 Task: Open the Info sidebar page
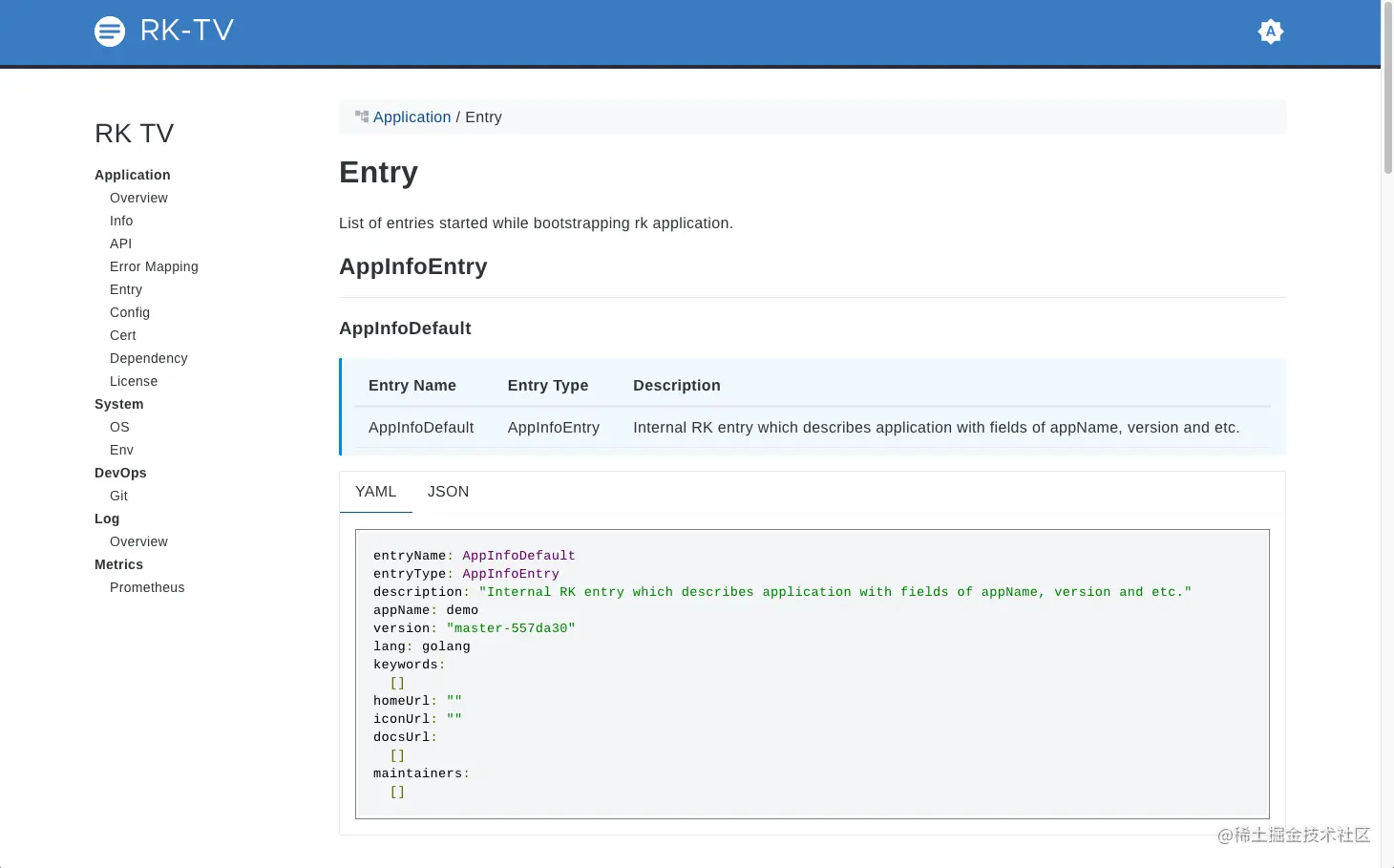pyautogui.click(x=121, y=221)
